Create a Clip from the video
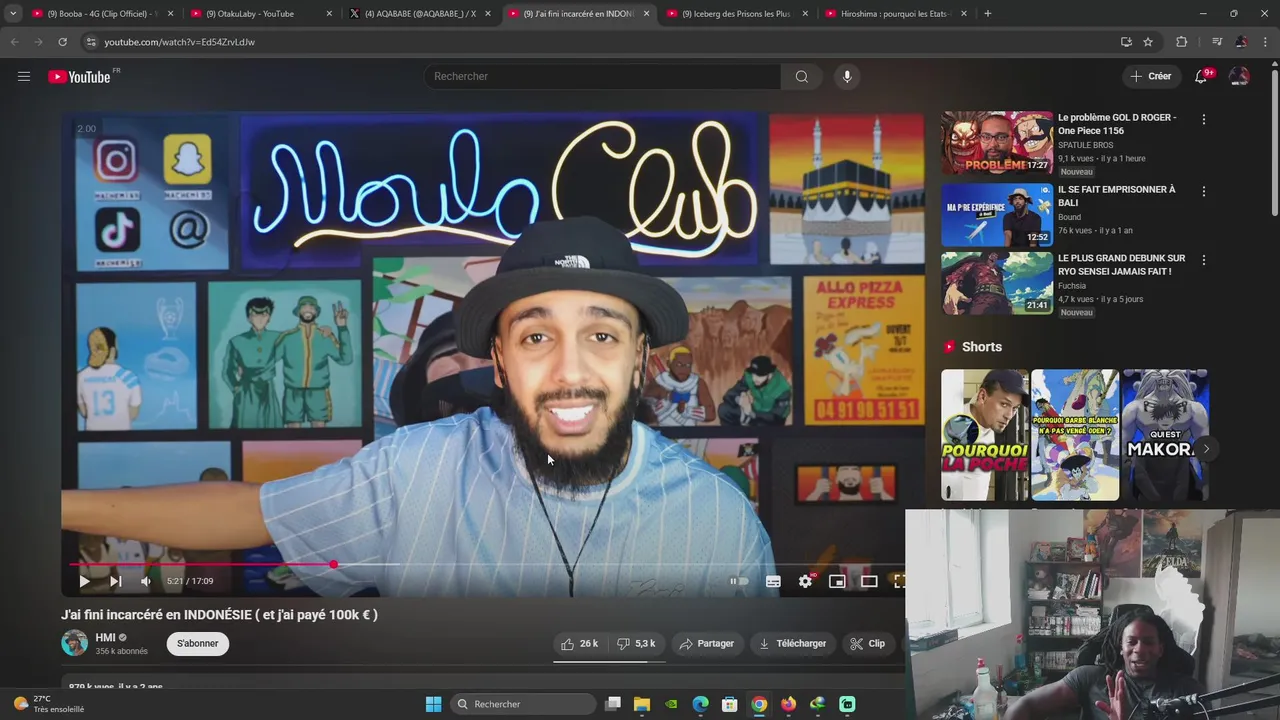 pos(868,644)
